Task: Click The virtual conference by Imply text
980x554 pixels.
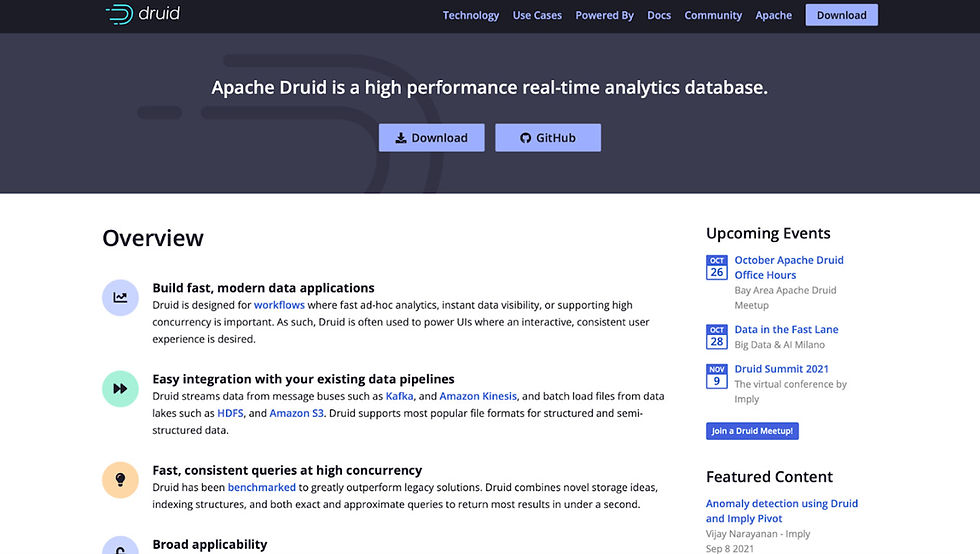Action: point(791,391)
